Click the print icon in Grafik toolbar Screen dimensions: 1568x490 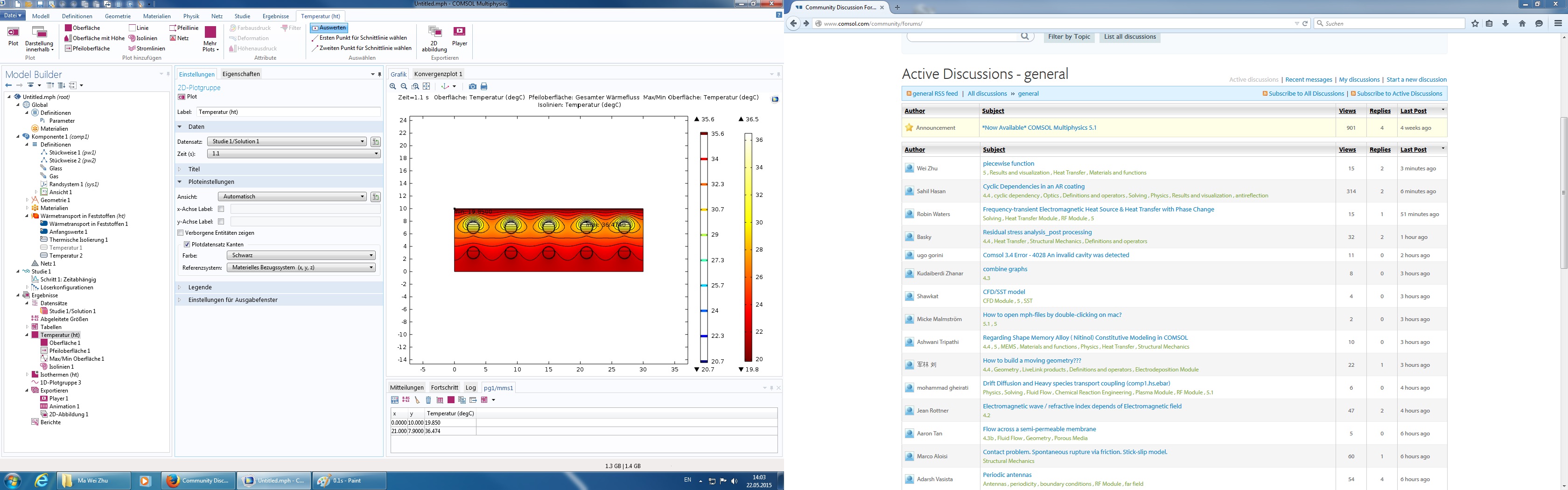point(484,86)
